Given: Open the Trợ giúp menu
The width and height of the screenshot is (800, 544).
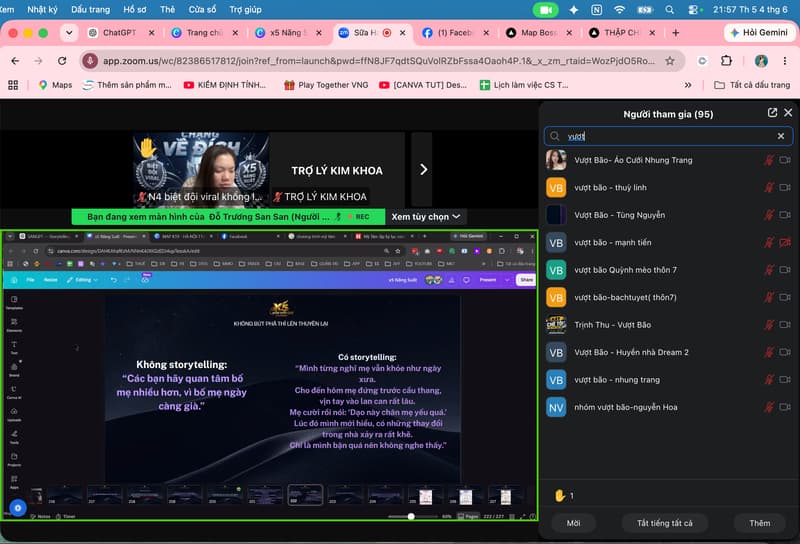Looking at the screenshot, I should 245,9.
